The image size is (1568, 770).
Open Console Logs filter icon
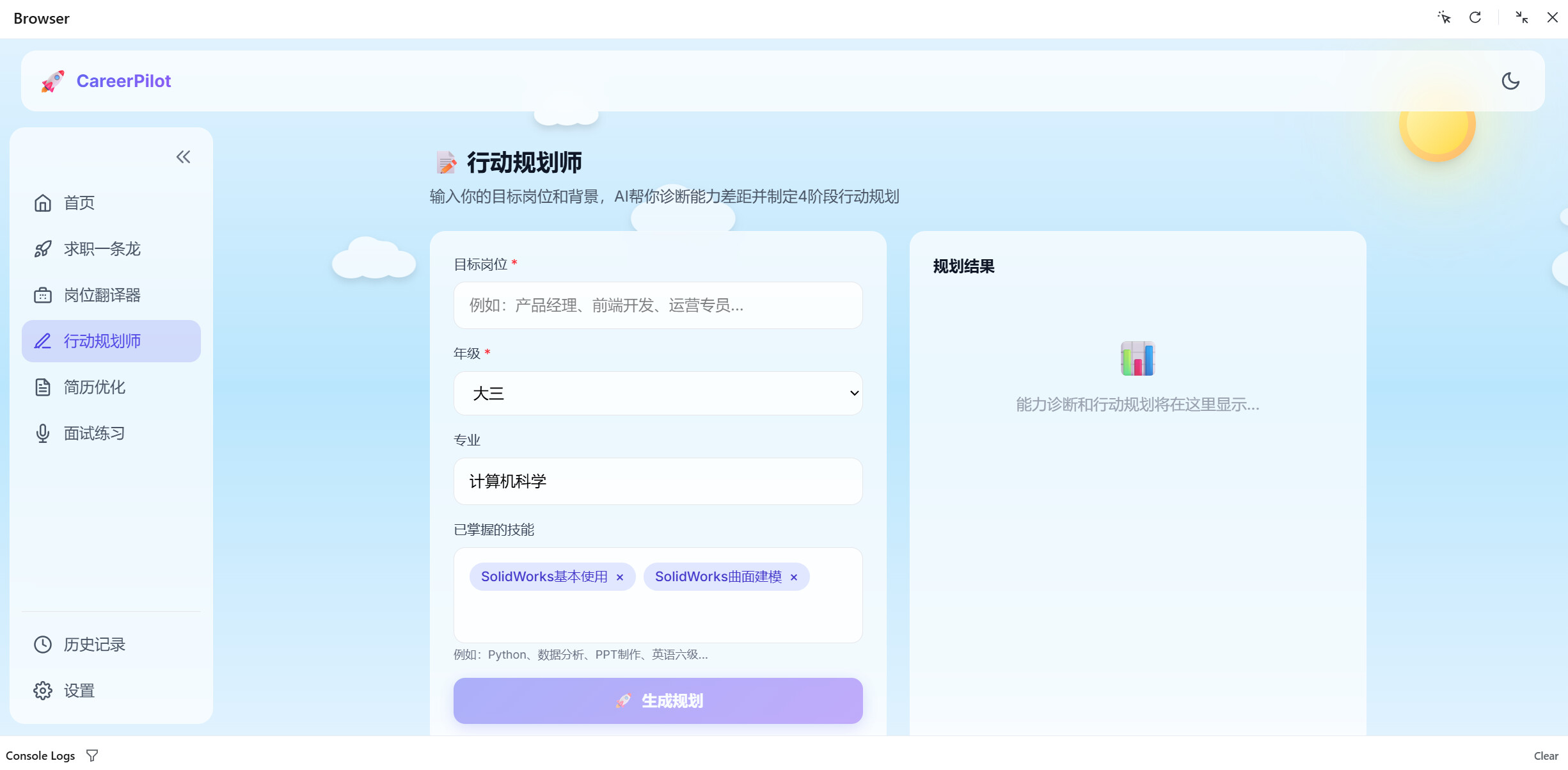click(x=92, y=756)
